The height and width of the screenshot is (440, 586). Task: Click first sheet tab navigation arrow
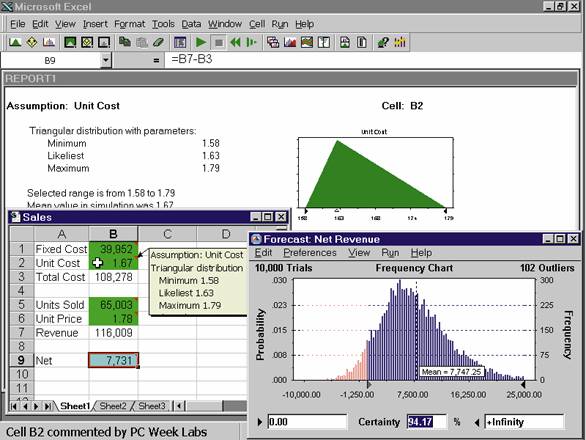pos(14,406)
